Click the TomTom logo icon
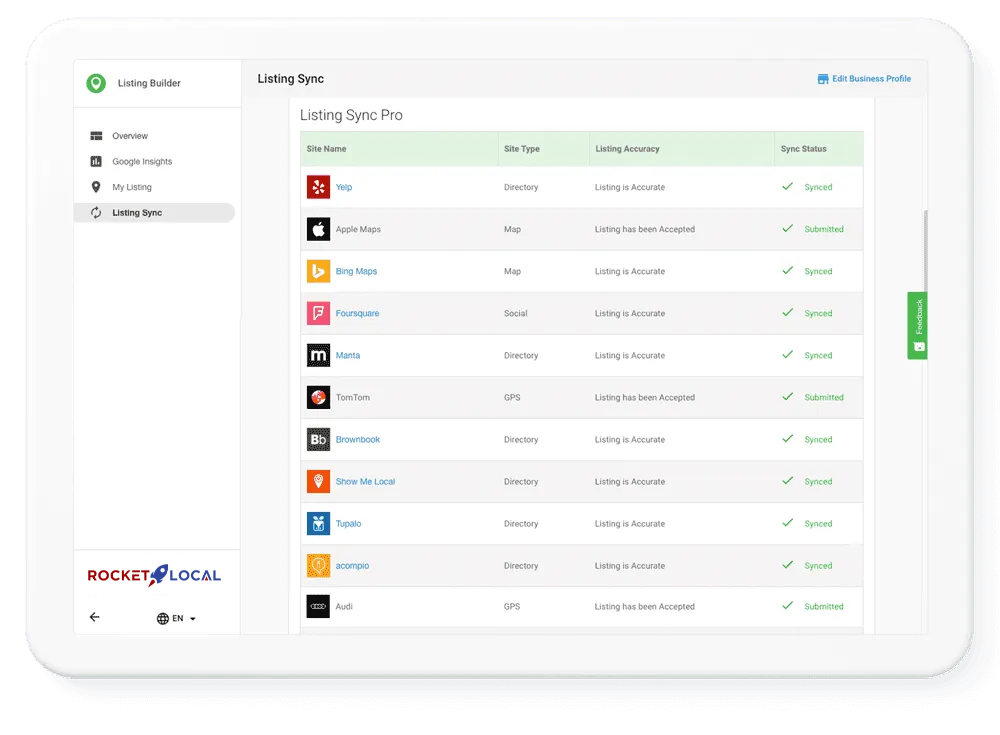Viewport: 1000px width, 735px height. click(x=318, y=397)
